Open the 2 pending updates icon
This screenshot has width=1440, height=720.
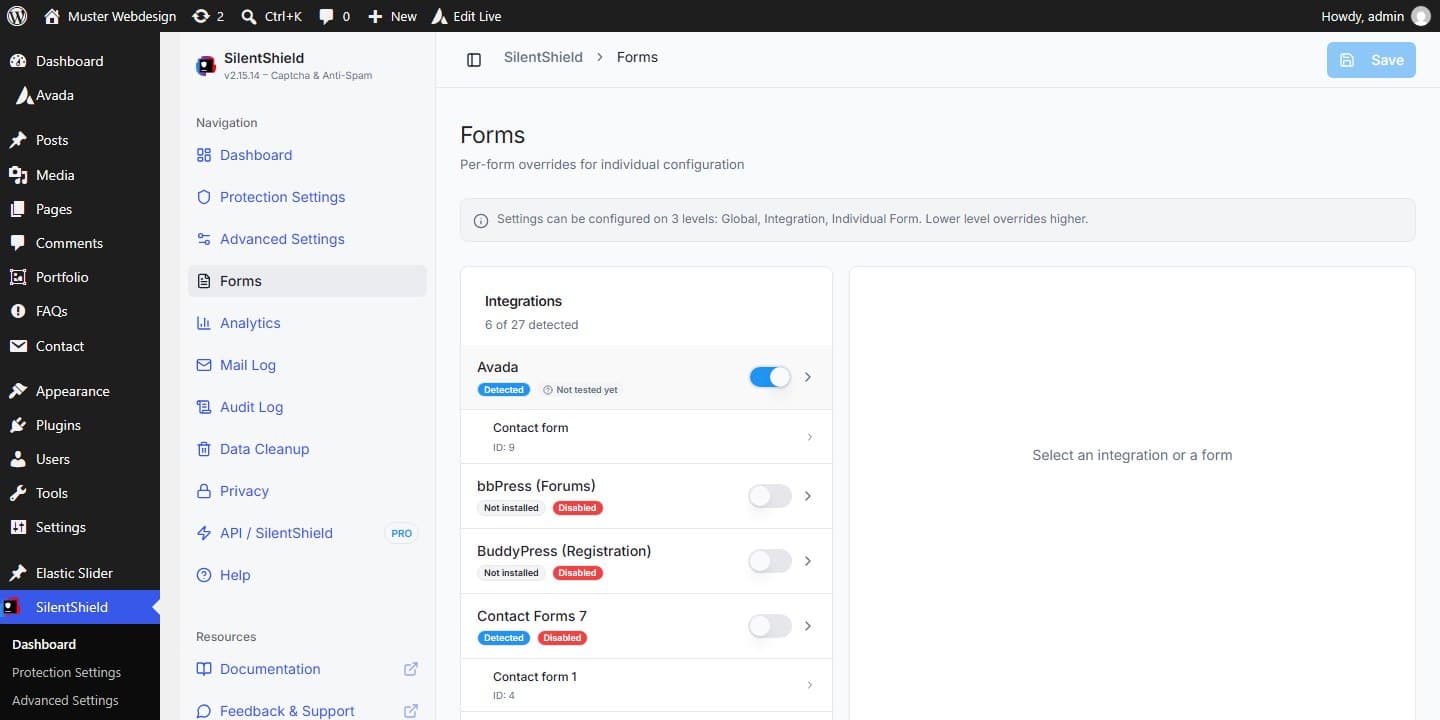coord(208,16)
